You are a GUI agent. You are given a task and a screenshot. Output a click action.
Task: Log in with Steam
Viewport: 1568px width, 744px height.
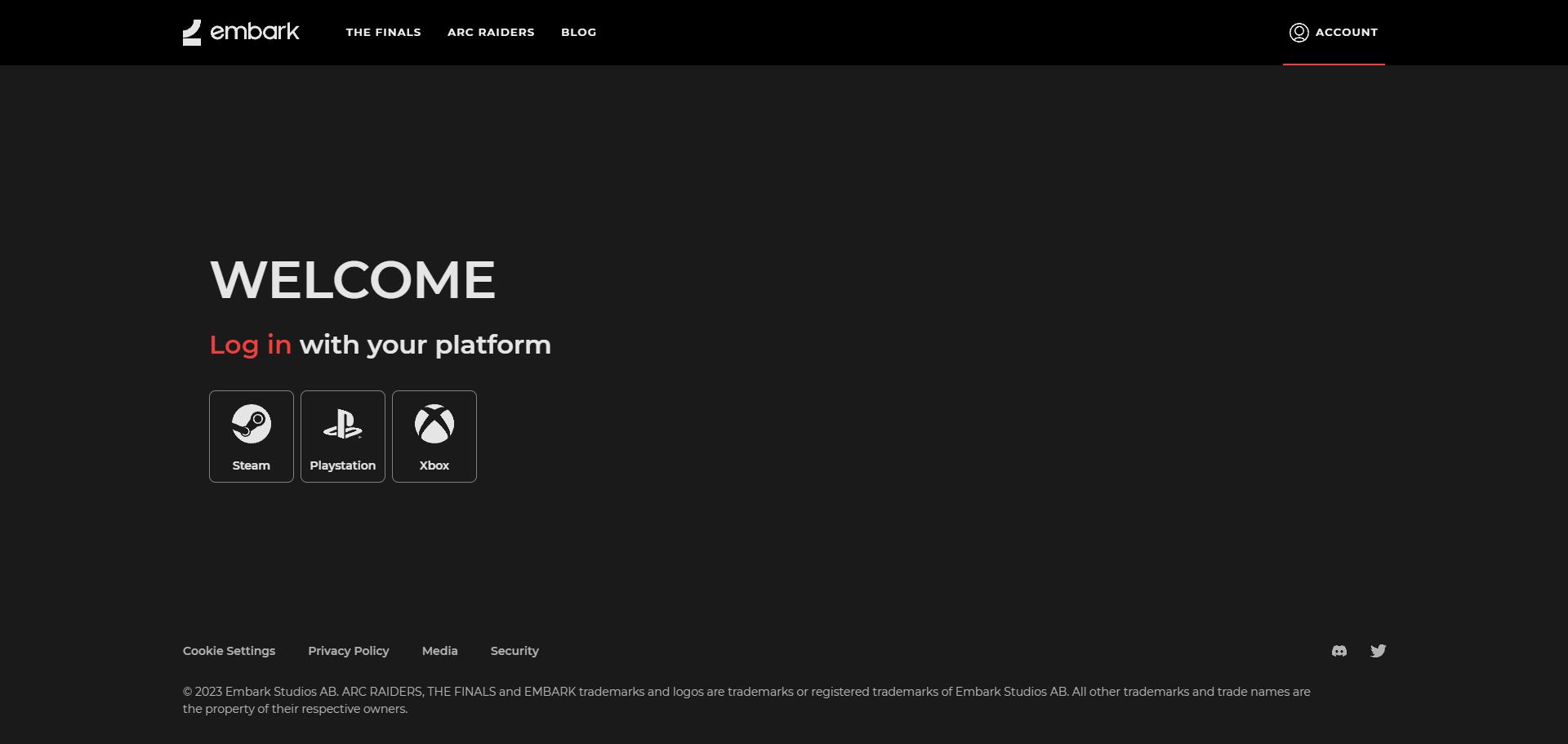click(252, 436)
